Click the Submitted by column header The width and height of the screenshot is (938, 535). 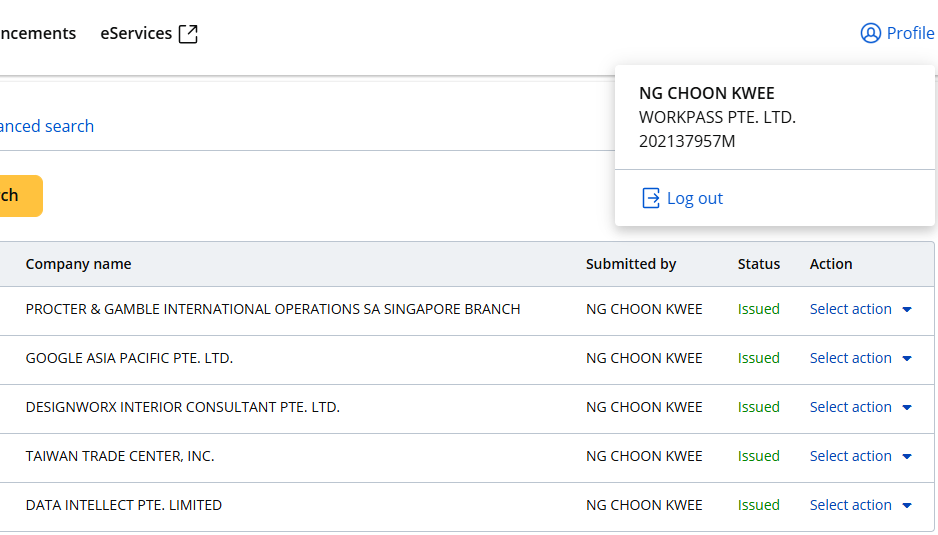click(631, 264)
